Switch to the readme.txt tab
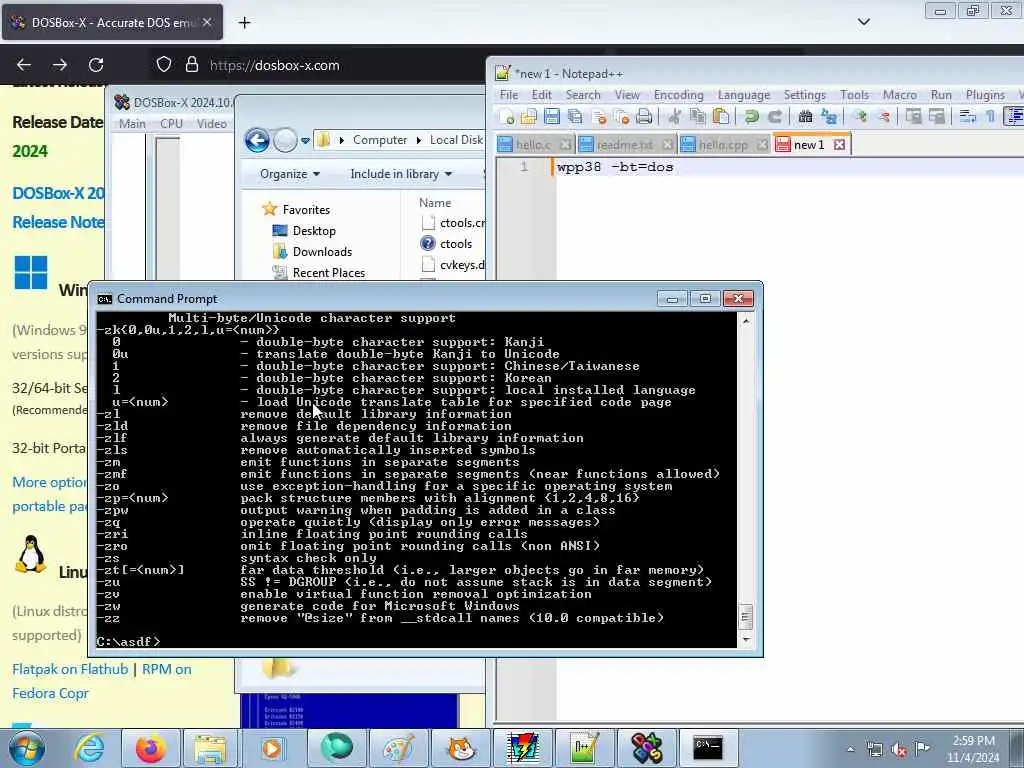 [624, 145]
